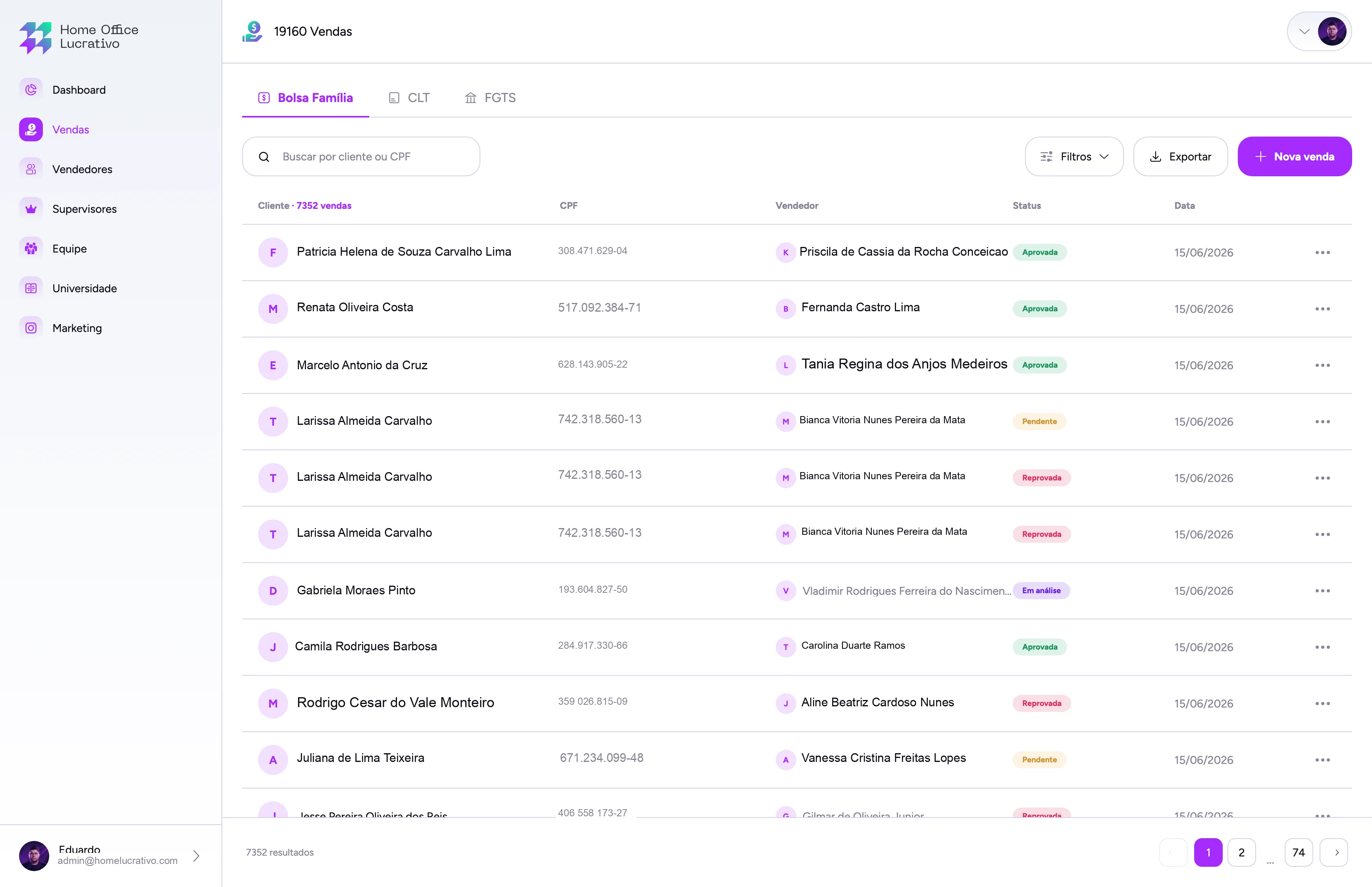
Task: Click the K avatar of vendedor Priscila de Cassia
Action: pos(785,253)
